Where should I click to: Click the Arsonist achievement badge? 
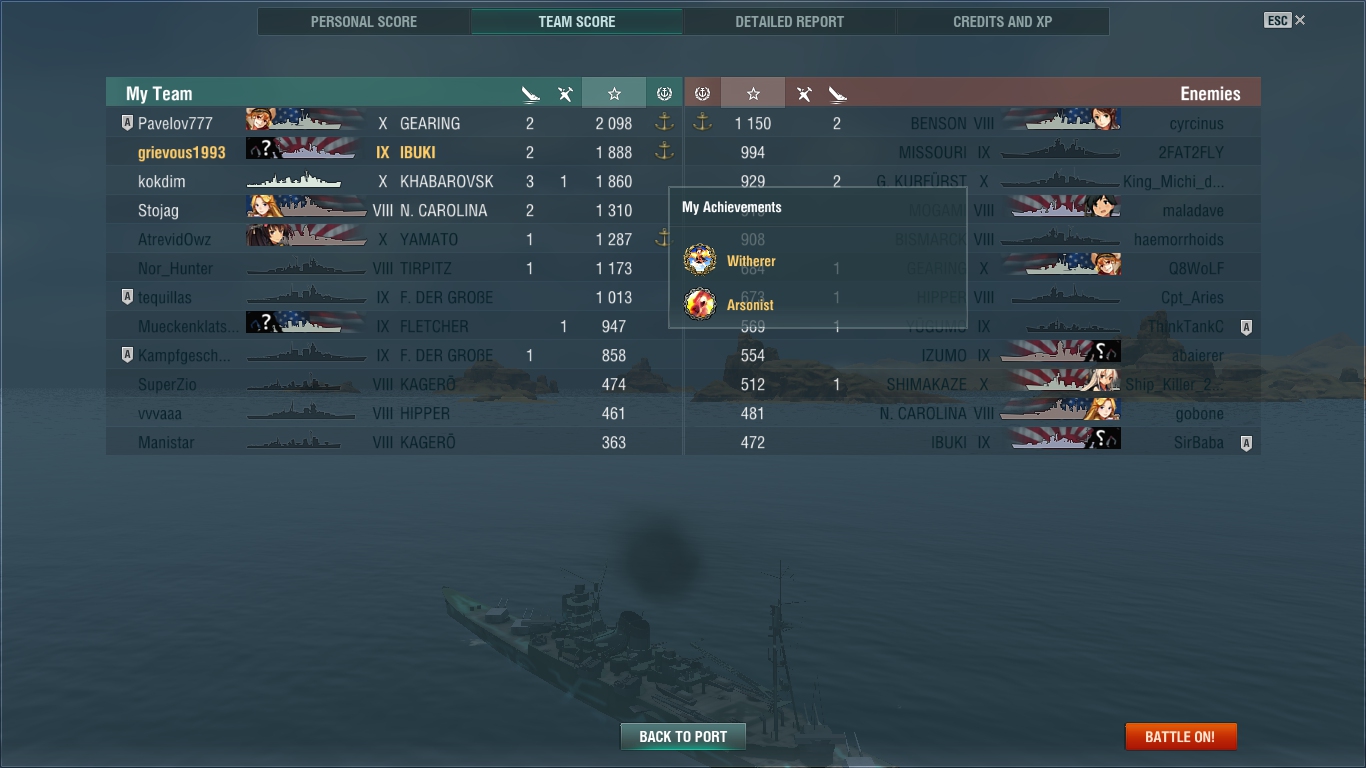(x=700, y=304)
